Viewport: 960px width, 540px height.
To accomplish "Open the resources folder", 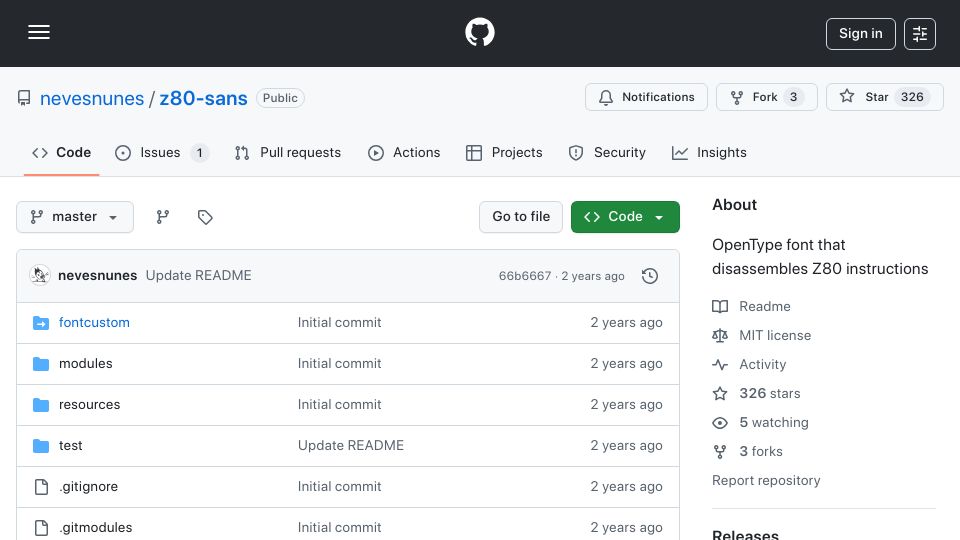I will click(89, 405).
